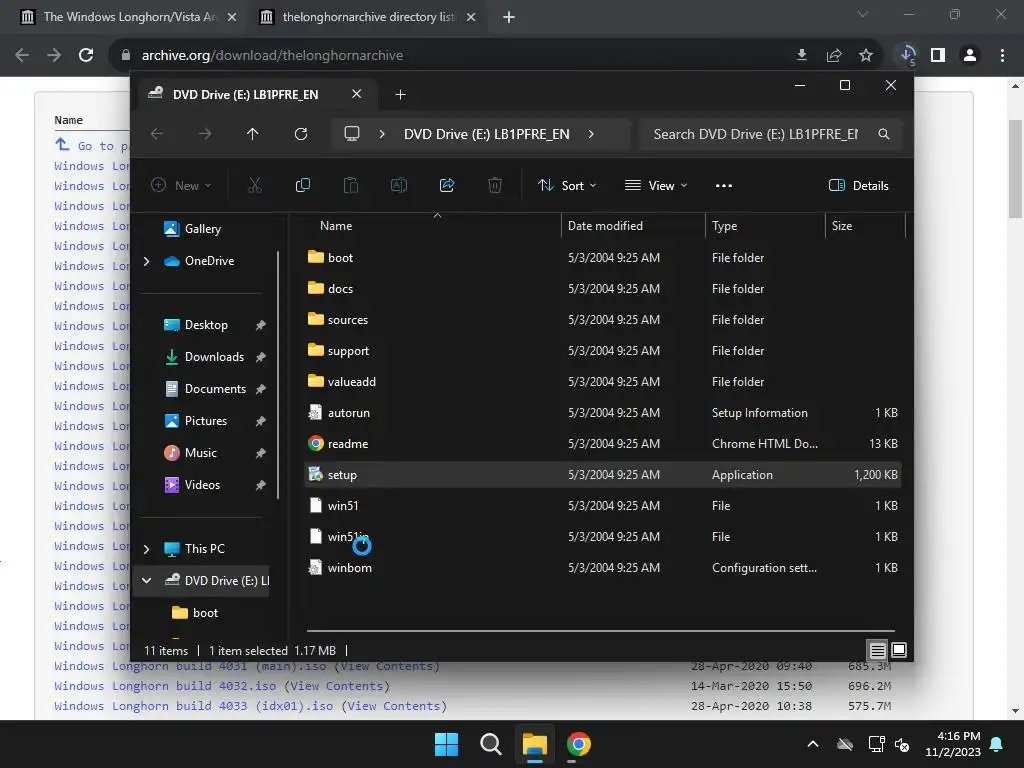Open the Sort dropdown
Screen dimensions: 1024x768
click(x=567, y=185)
